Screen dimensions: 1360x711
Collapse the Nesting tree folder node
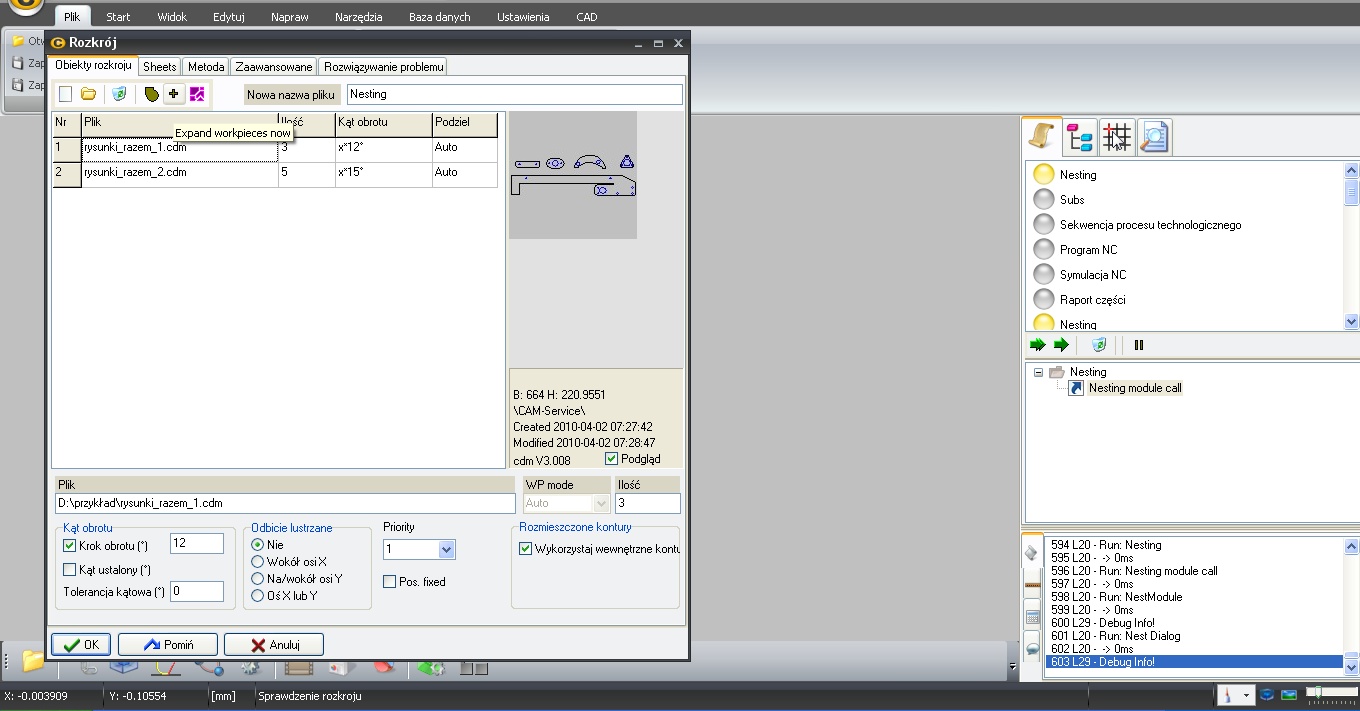[1038, 372]
